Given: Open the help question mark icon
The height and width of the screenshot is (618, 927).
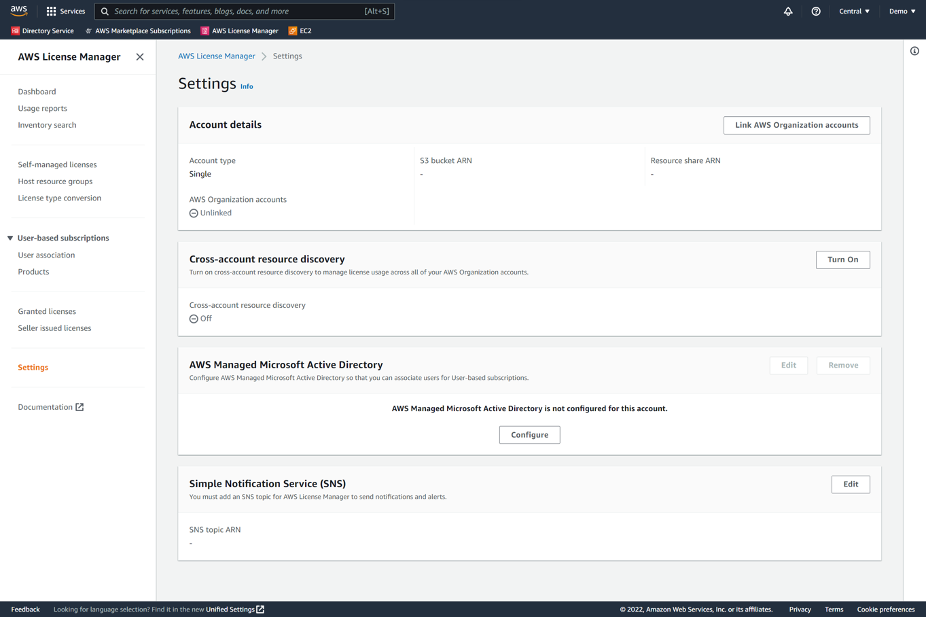Looking at the screenshot, I should coord(816,11).
